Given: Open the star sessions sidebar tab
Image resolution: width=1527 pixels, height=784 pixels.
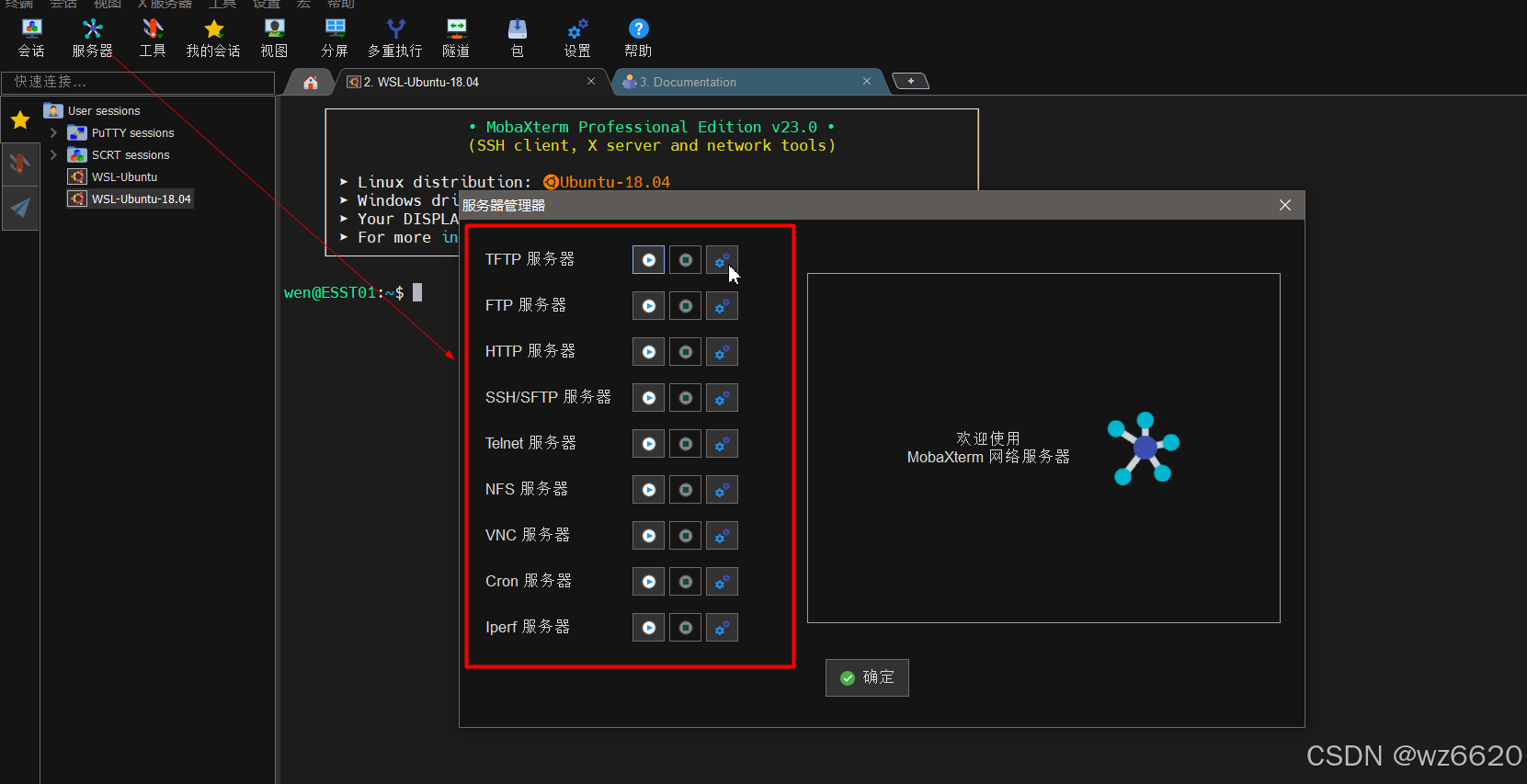Looking at the screenshot, I should tap(20, 119).
